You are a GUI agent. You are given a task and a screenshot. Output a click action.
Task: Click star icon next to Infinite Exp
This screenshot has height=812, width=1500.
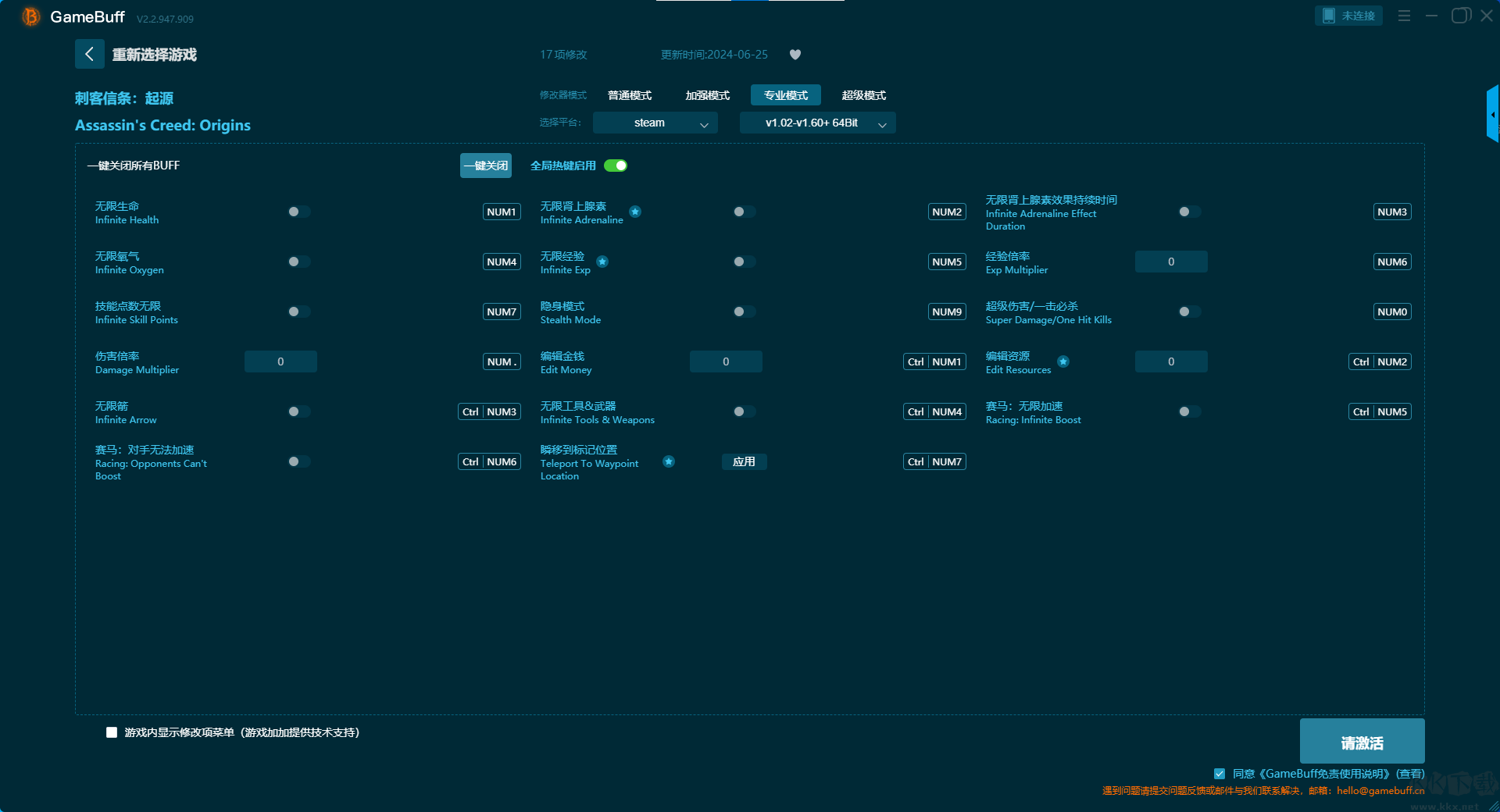pyautogui.click(x=602, y=262)
